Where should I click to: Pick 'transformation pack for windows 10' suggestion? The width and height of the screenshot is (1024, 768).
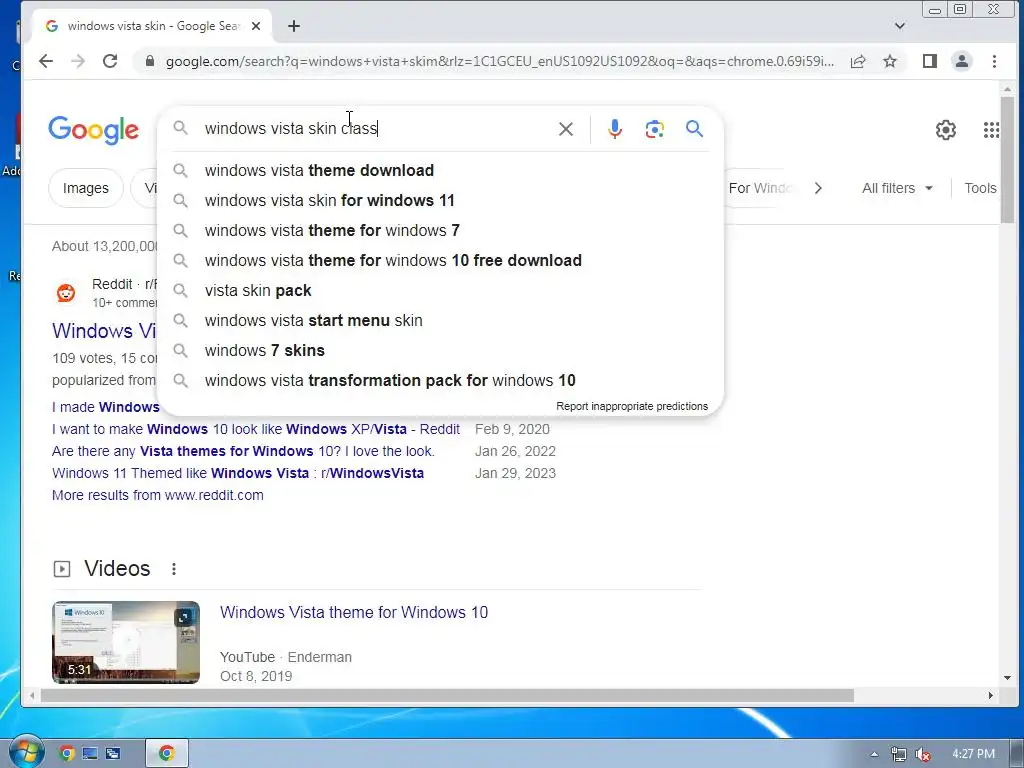coord(441,381)
